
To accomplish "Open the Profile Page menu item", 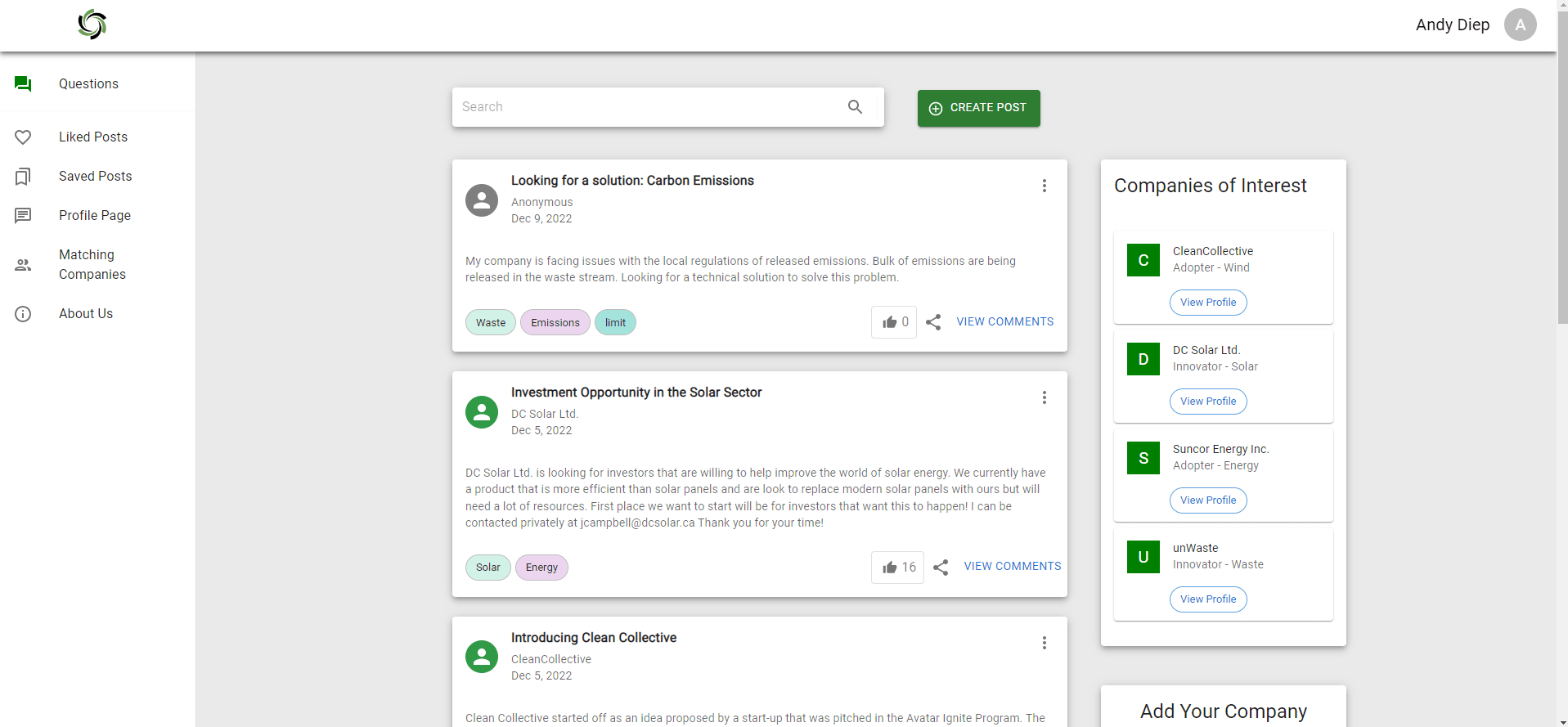I will (x=94, y=216).
